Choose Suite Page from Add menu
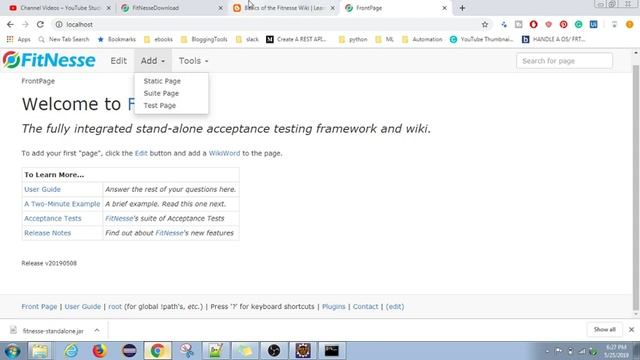 (x=161, y=93)
